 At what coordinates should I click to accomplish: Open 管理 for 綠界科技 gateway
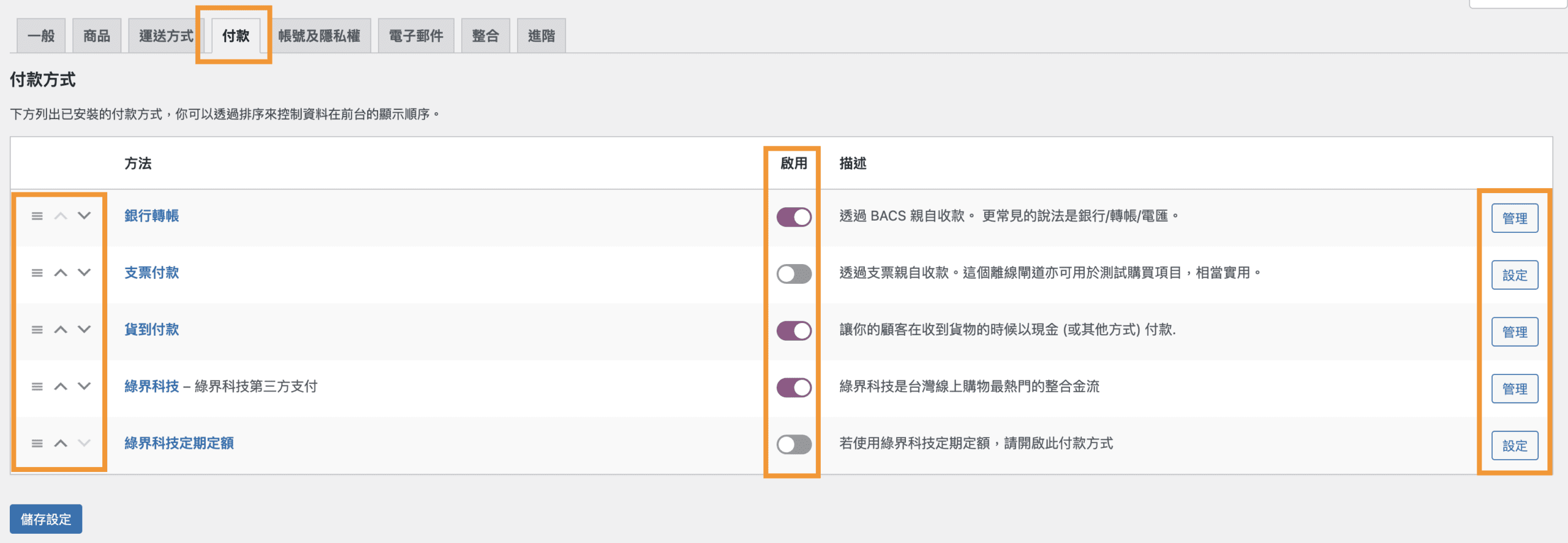tap(1514, 389)
